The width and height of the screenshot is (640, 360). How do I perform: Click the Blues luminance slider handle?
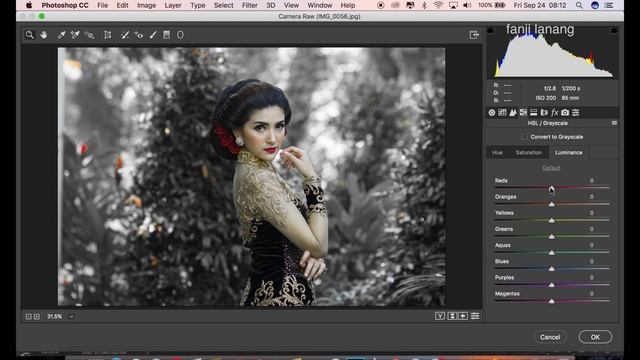pyautogui.click(x=551, y=269)
